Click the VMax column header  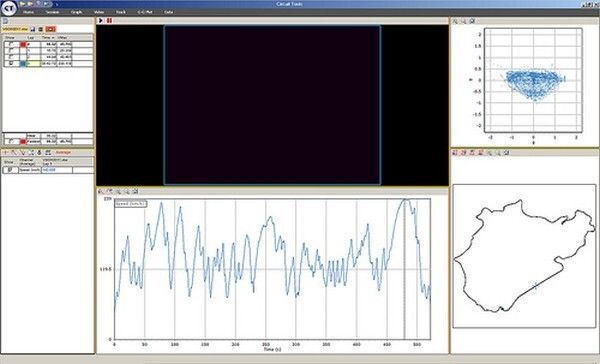tap(62, 38)
